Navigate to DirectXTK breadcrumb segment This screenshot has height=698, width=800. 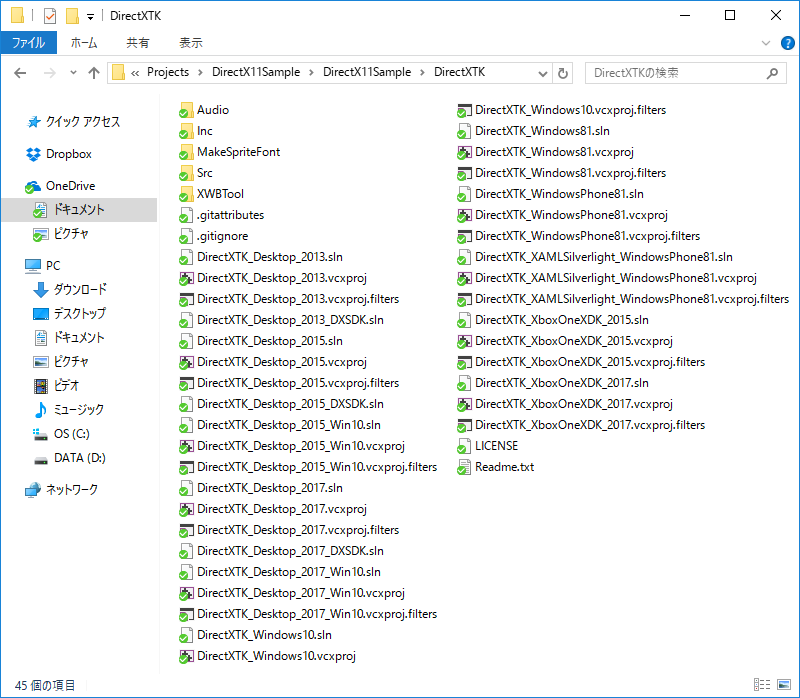459,72
